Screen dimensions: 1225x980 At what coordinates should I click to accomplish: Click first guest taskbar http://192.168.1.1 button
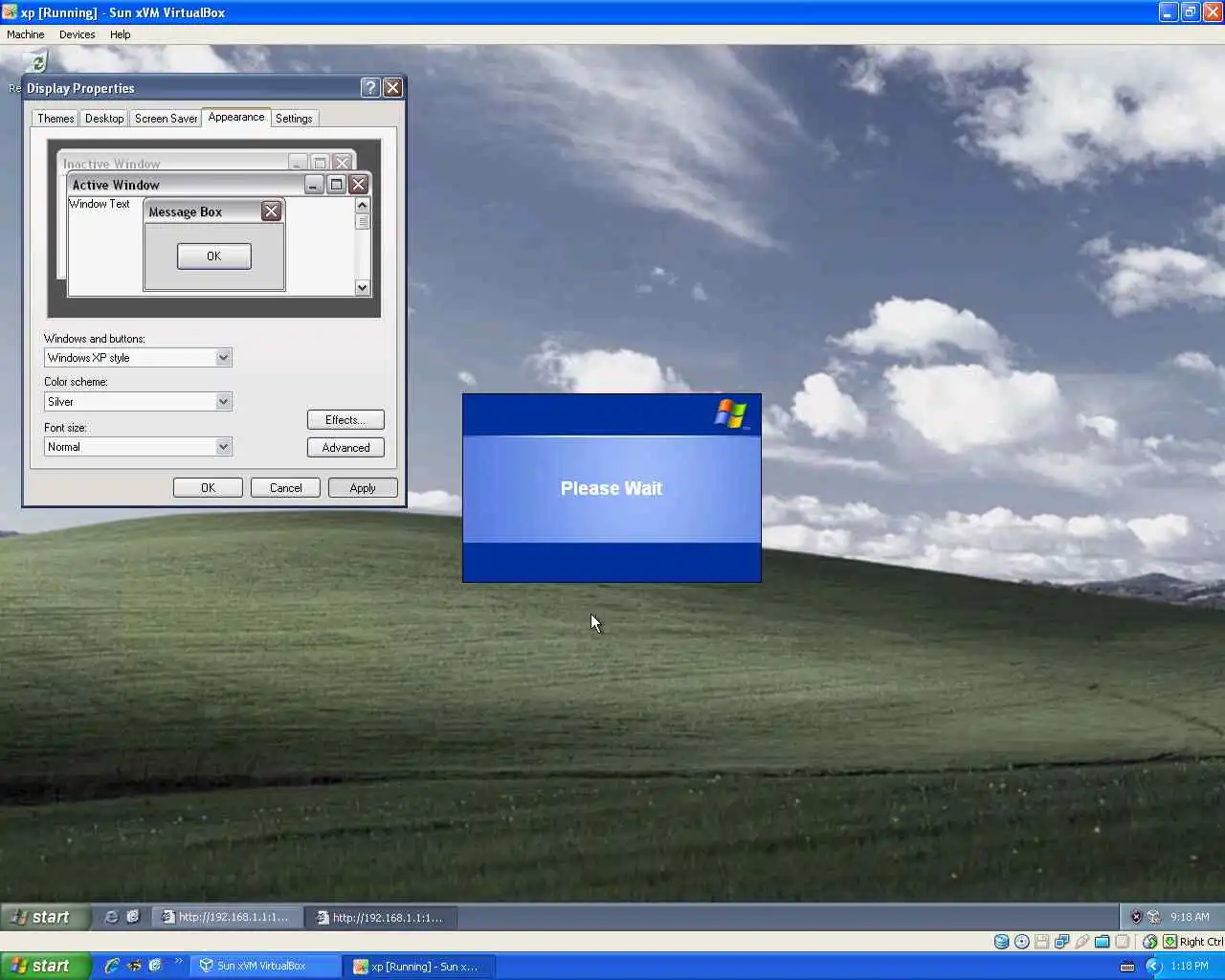point(227,917)
